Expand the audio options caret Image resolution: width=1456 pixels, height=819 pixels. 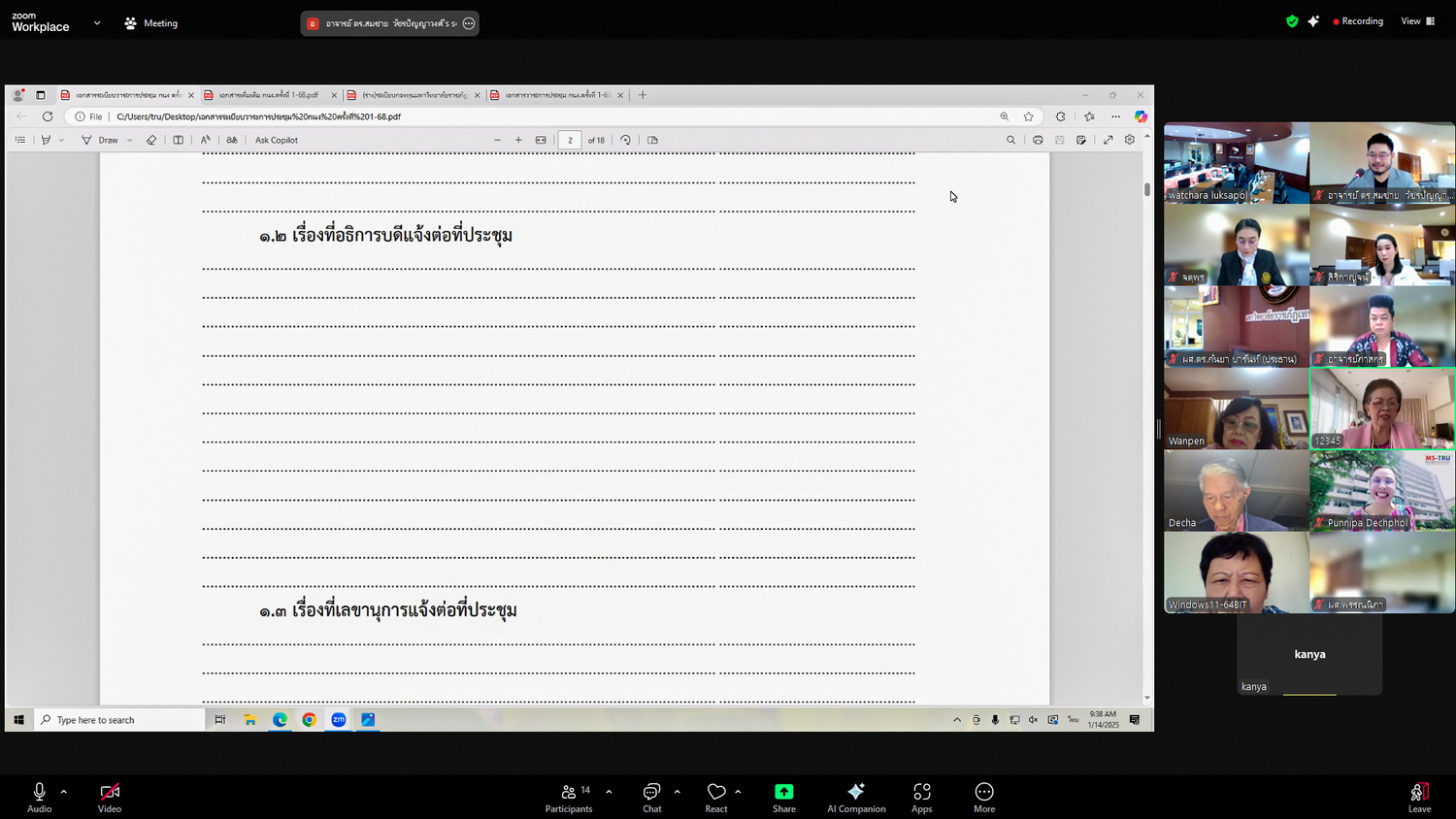click(x=64, y=792)
